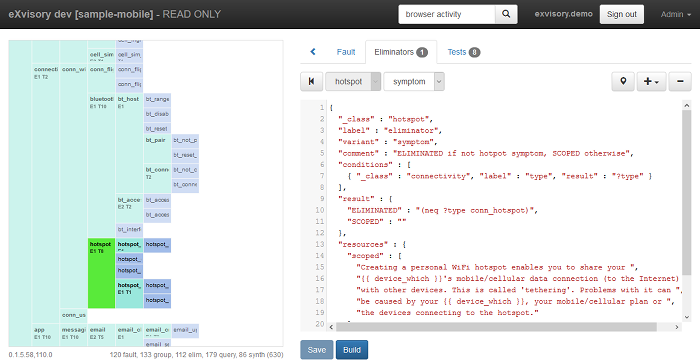Viewport: 700px width, 364px height.
Task: Click the minus remove button
Action: pos(680,81)
